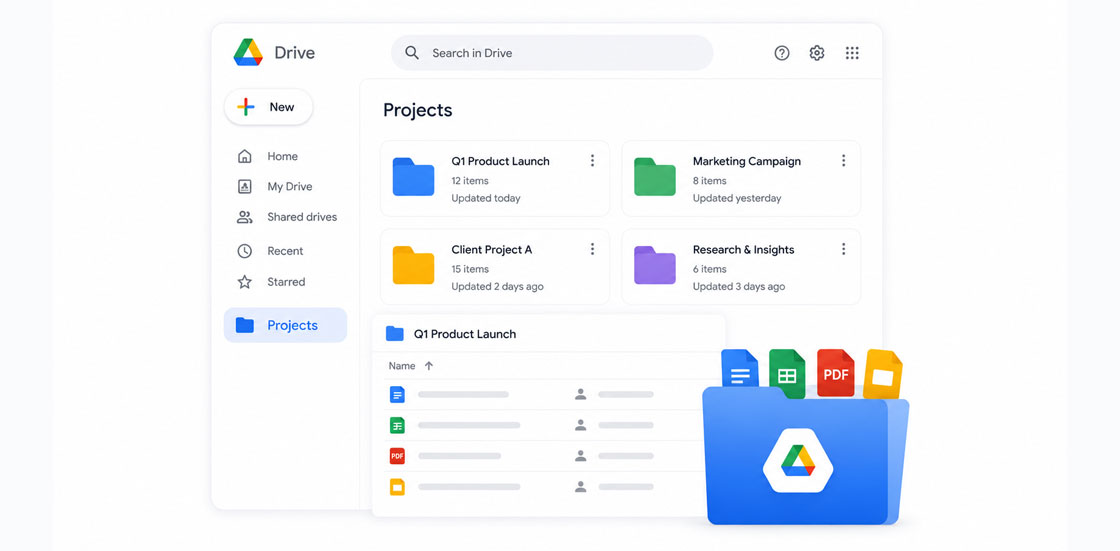The width and height of the screenshot is (1120, 551).
Task: Click owner person icon in Docs file row
Action: tap(581, 394)
